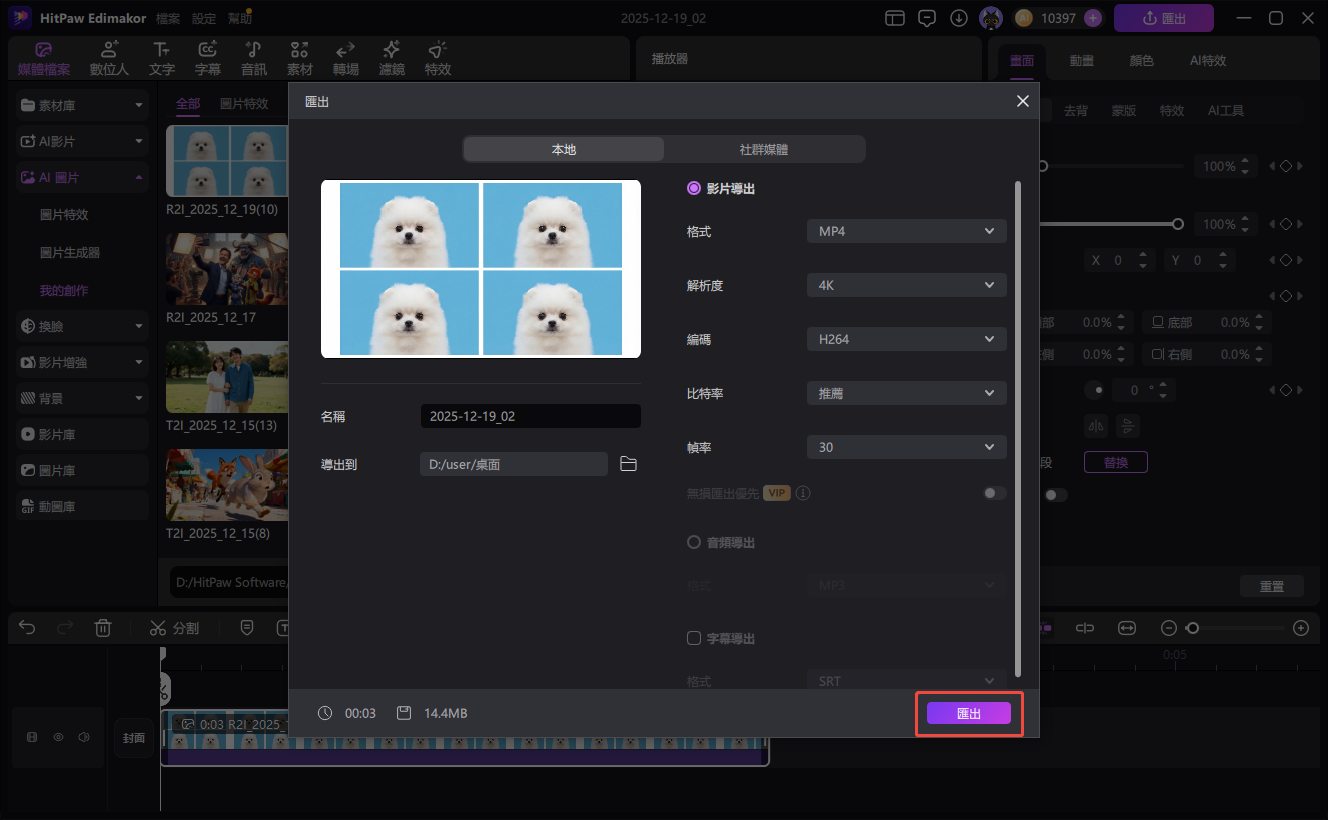Expand the 解析度 4K resolution dropdown
Image resolution: width=1328 pixels, height=820 pixels.
pyautogui.click(x=906, y=285)
